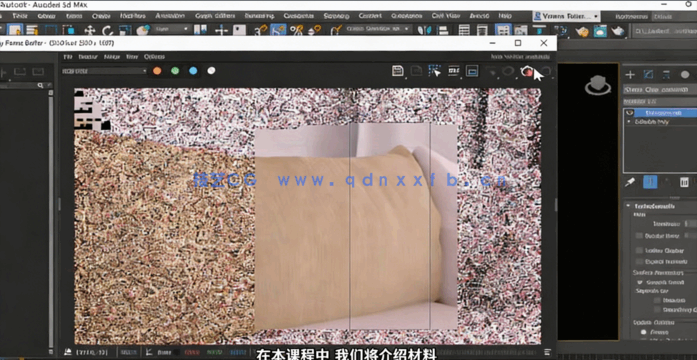Open frame buffer Options menu
The height and width of the screenshot is (360, 697).
pos(154,56)
